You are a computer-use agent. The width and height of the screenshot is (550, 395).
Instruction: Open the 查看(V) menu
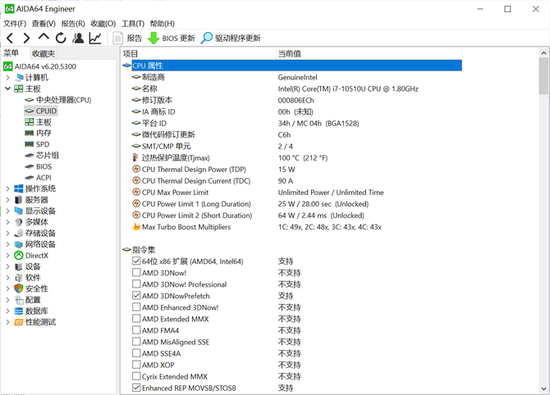[43, 24]
